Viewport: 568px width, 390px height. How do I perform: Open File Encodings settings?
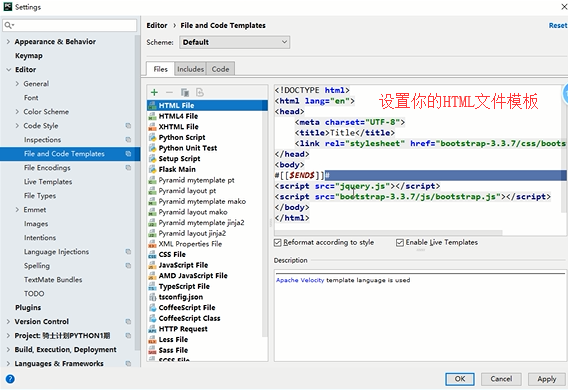click(x=47, y=168)
